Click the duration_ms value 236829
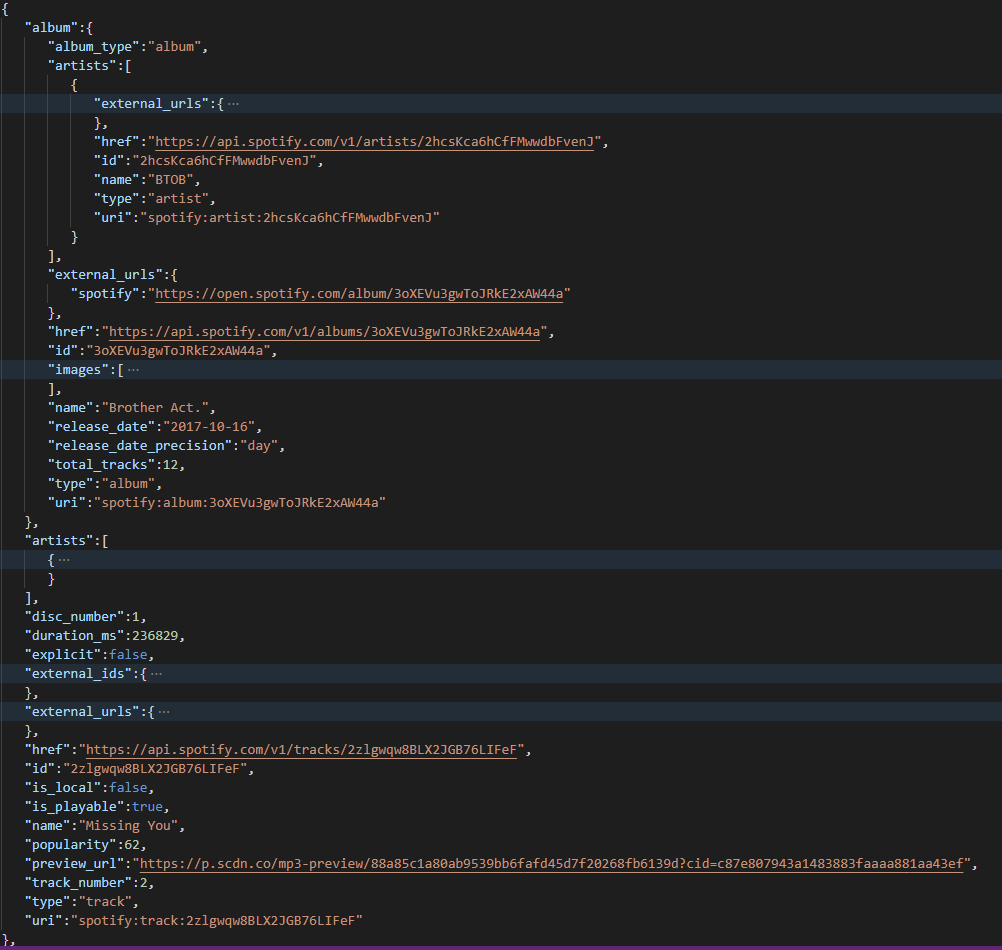Image resolution: width=1002 pixels, height=950 pixels. click(155, 636)
